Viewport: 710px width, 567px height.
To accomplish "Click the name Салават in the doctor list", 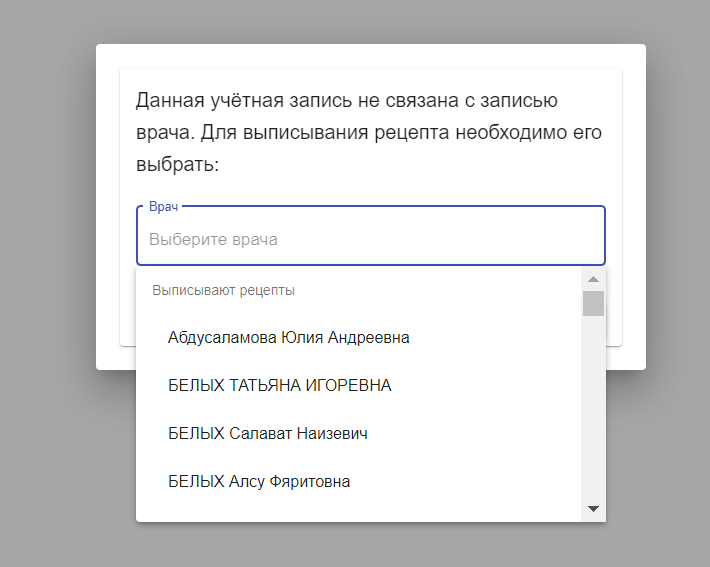I will click(x=260, y=433).
